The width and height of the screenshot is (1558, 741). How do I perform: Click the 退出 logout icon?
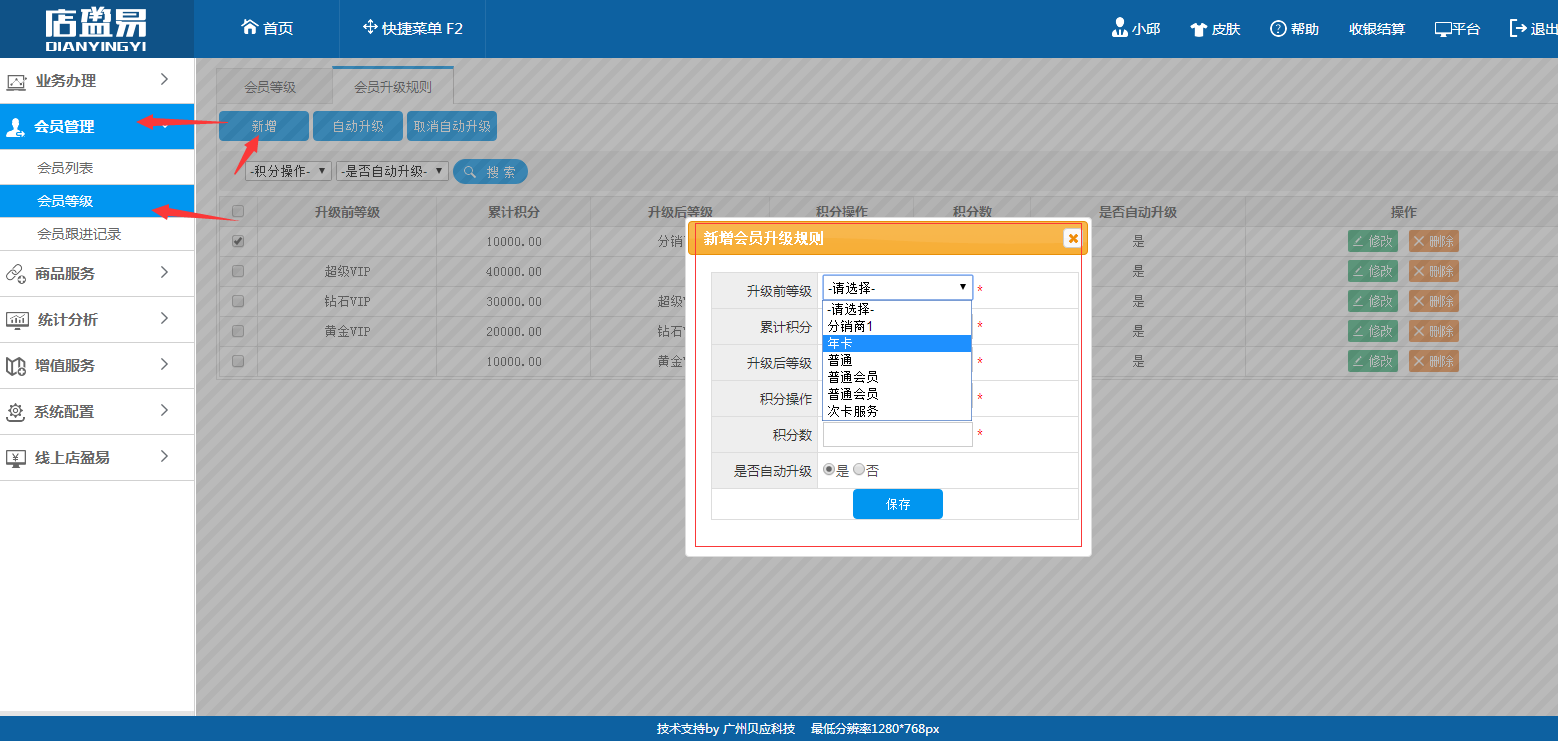[1518, 28]
